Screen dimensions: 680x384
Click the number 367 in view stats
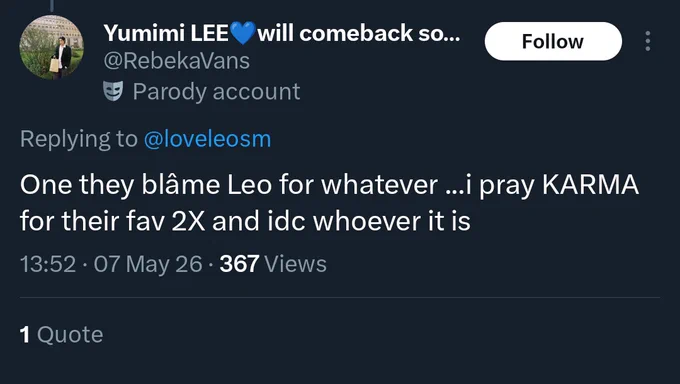[239, 264]
